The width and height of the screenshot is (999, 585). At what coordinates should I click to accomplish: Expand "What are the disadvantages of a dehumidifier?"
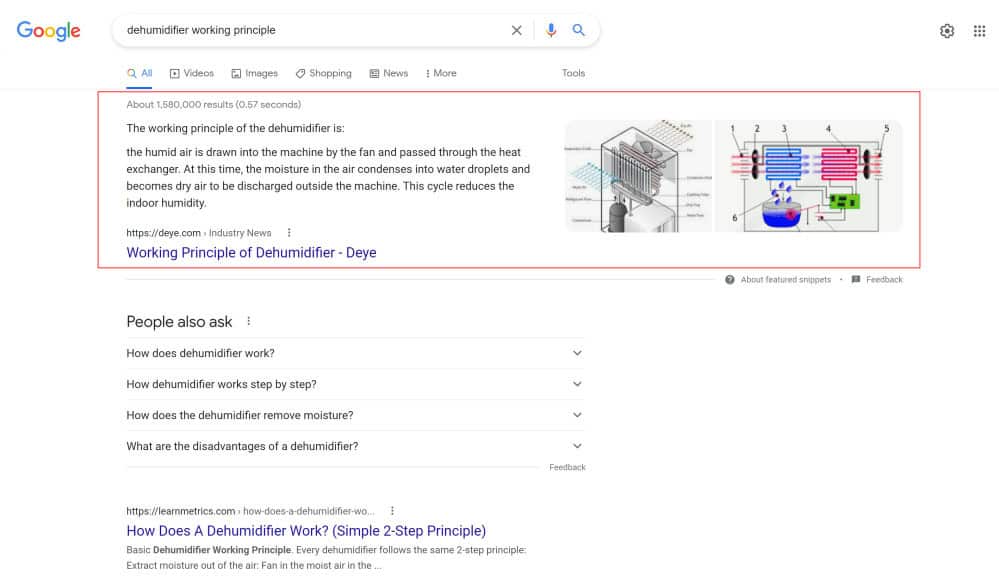pyautogui.click(x=577, y=446)
